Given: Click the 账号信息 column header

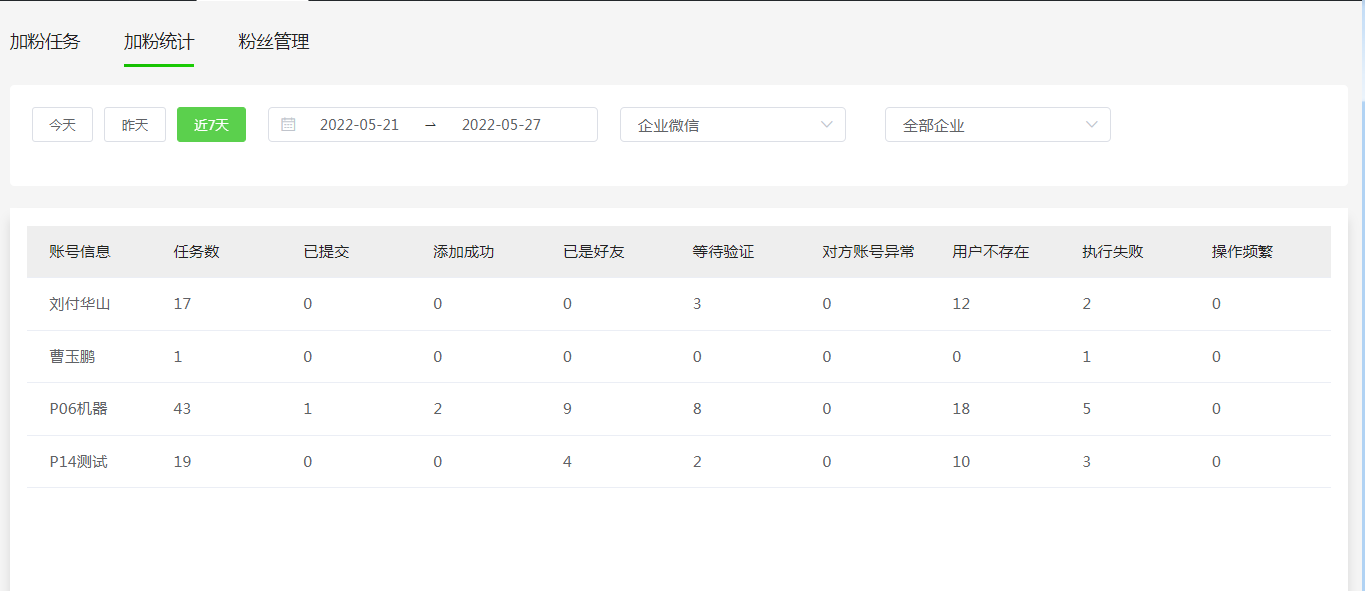Looking at the screenshot, I should coord(80,252).
